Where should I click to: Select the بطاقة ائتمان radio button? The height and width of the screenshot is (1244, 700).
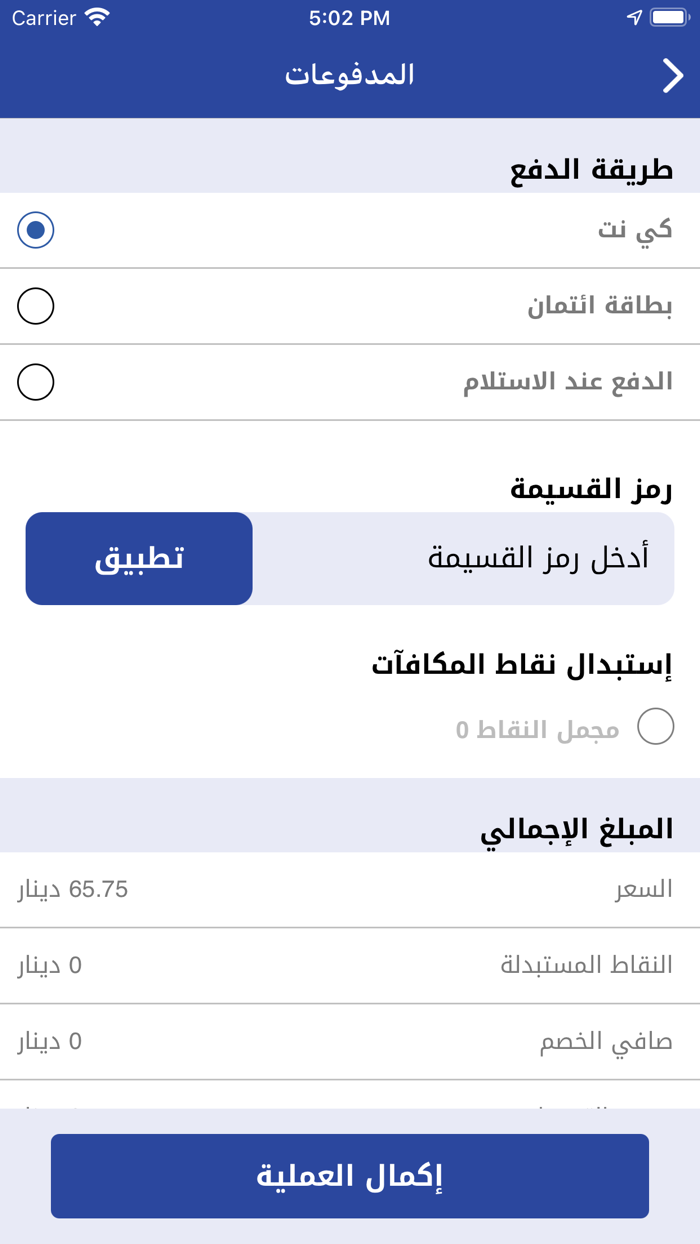(36, 306)
